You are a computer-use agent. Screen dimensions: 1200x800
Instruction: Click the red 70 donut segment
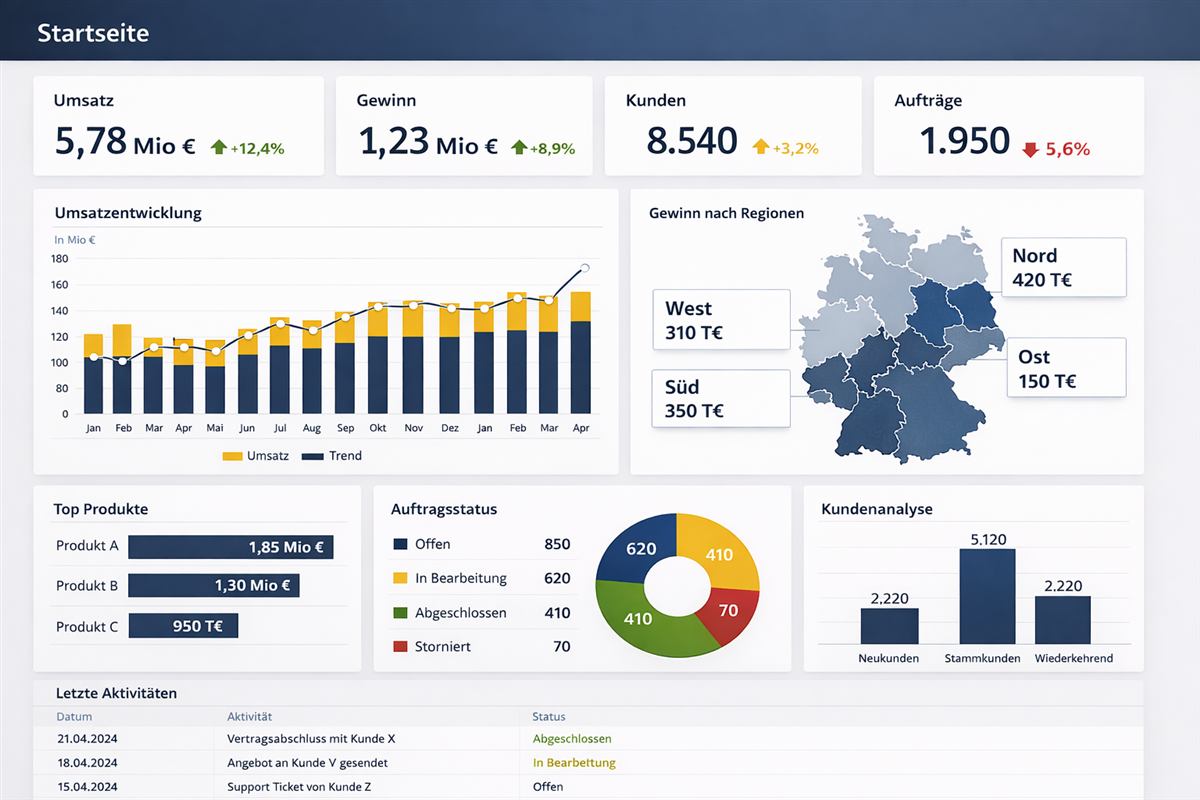[x=731, y=612]
